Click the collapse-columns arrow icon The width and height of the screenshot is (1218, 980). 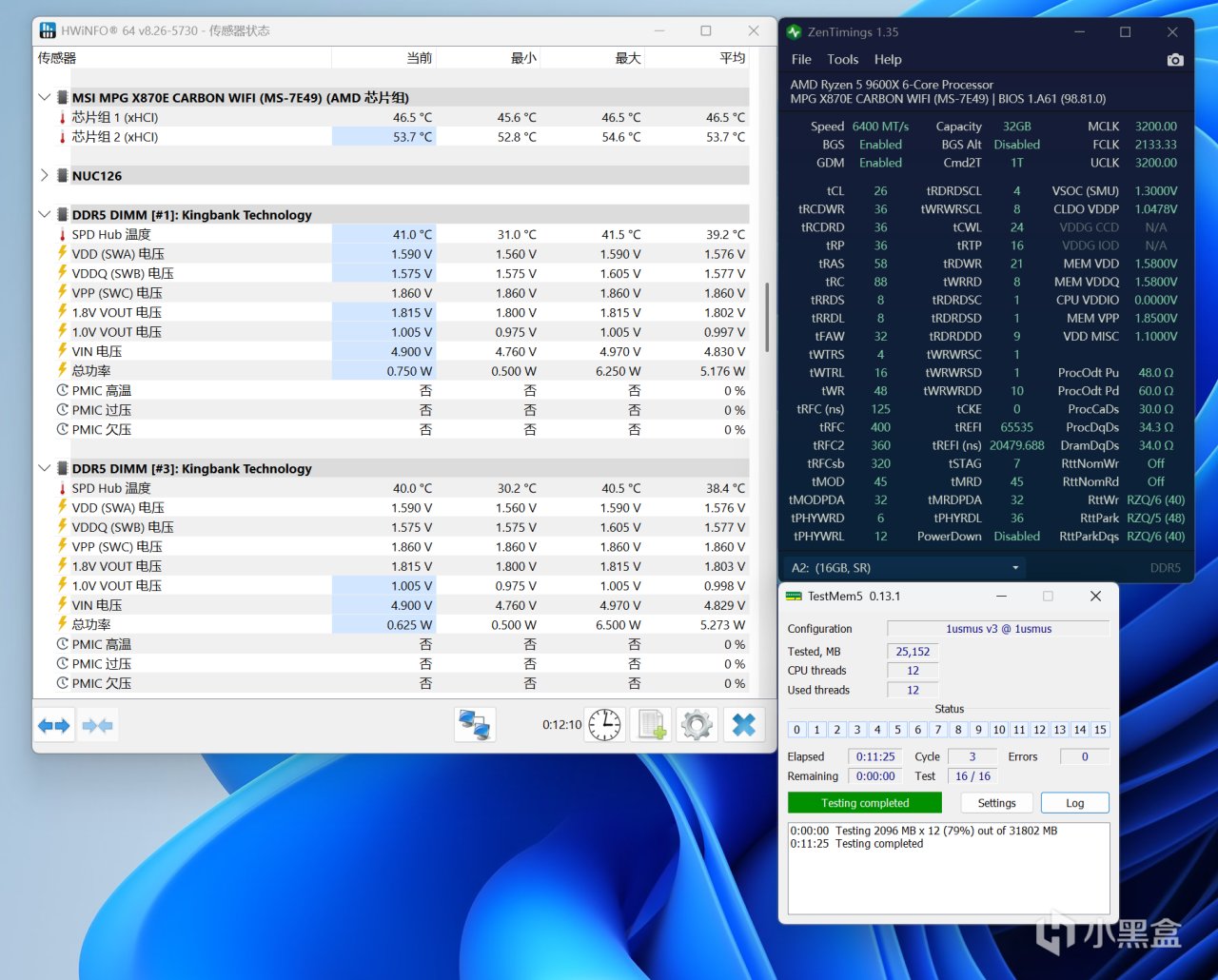click(x=97, y=726)
